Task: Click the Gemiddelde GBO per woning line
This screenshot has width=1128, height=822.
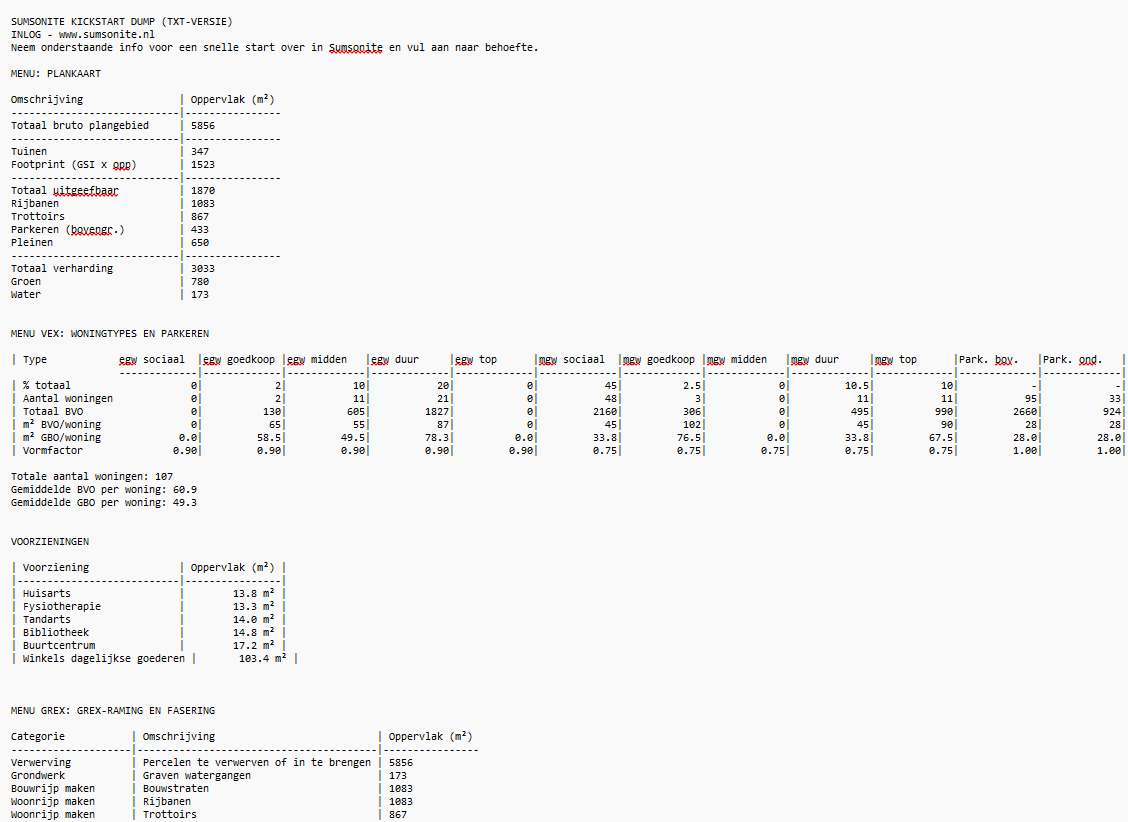Action: tap(104, 502)
